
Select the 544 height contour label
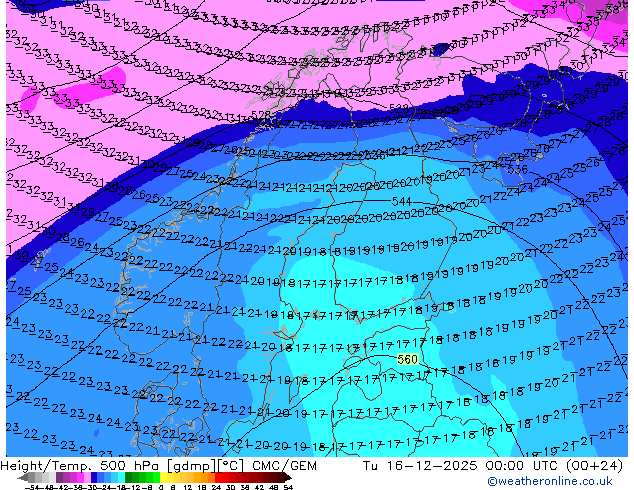coord(401,201)
